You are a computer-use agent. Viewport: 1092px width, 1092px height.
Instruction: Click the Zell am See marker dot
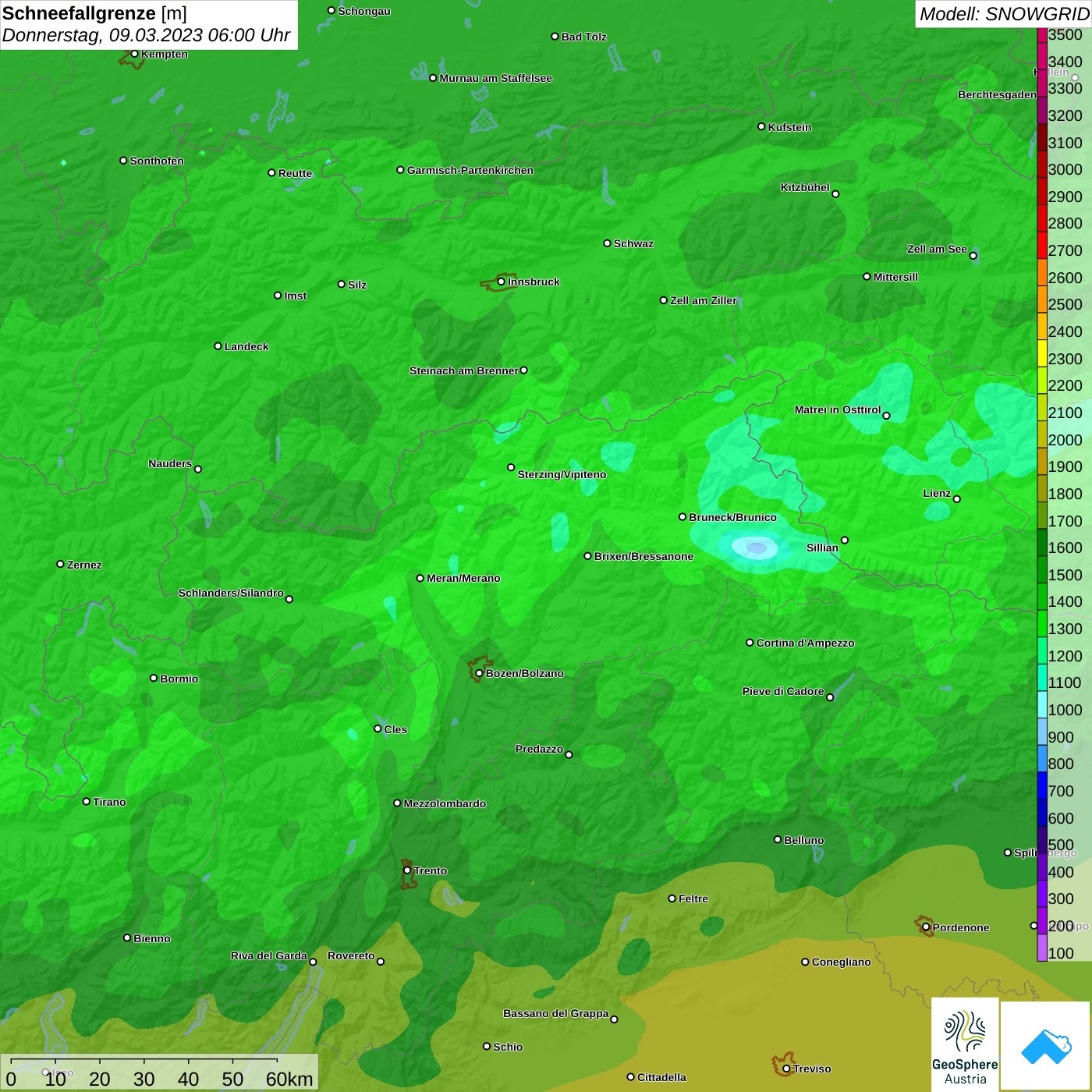pyautogui.click(x=973, y=256)
